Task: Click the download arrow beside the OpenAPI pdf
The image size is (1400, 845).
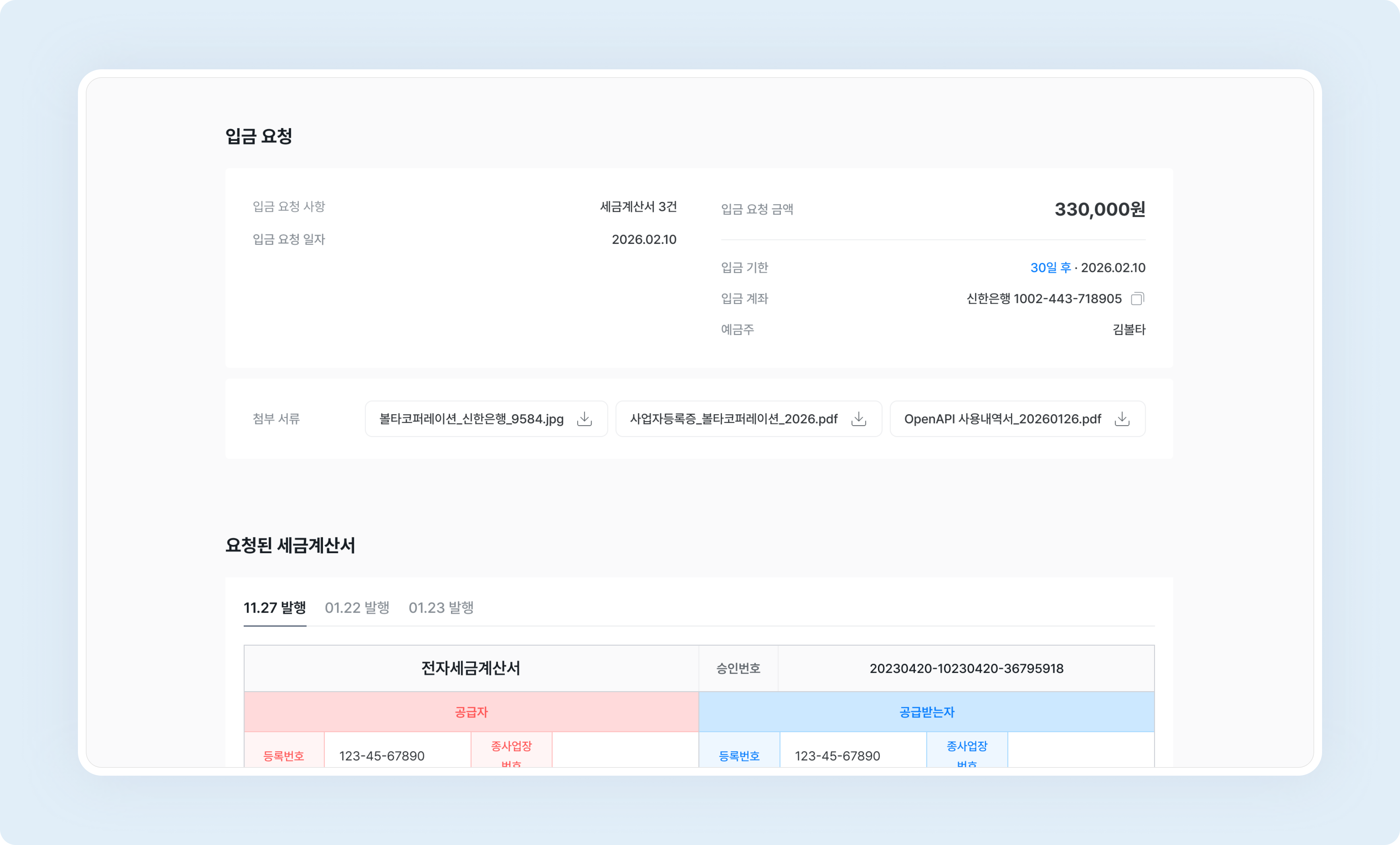Action: 1122,419
